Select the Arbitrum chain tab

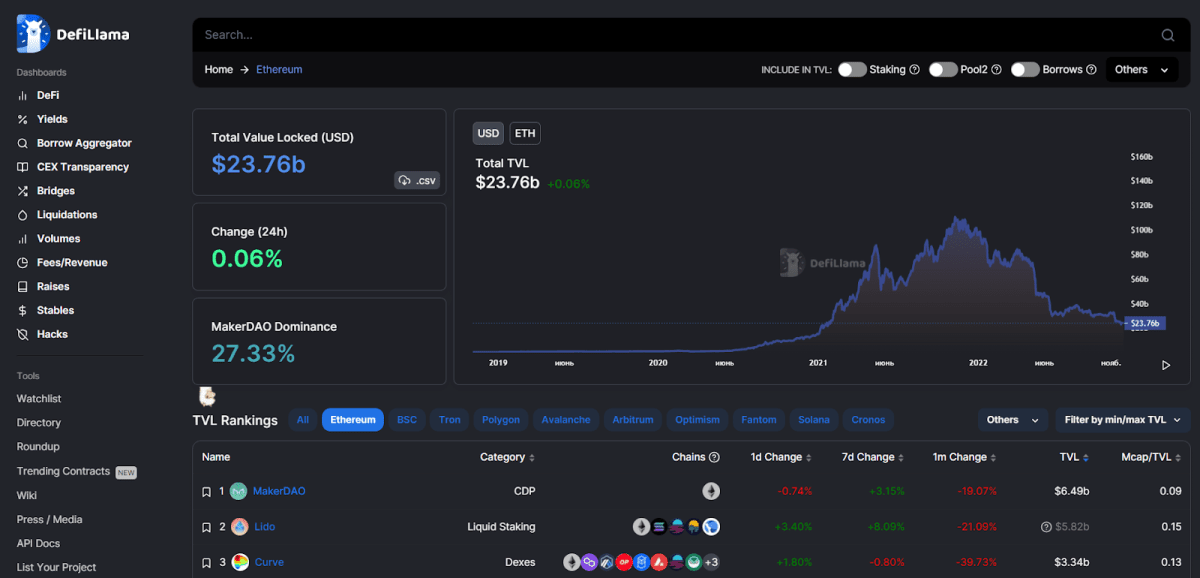pyautogui.click(x=633, y=420)
